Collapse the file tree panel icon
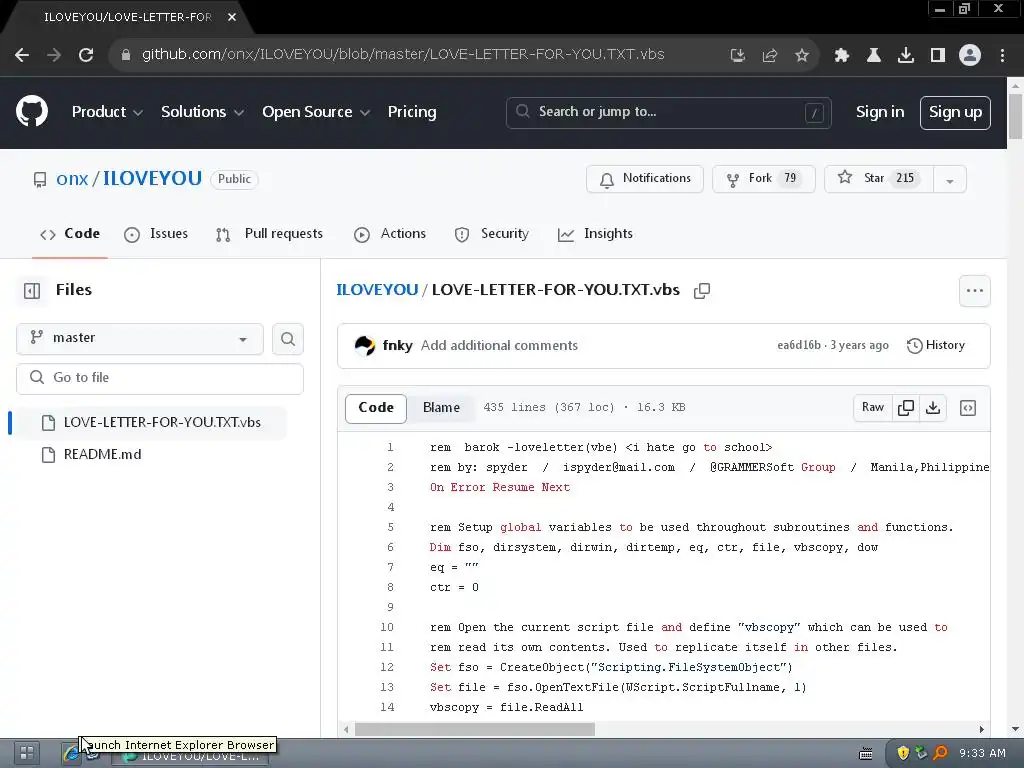Screen dimensions: 1024x768 (32, 291)
